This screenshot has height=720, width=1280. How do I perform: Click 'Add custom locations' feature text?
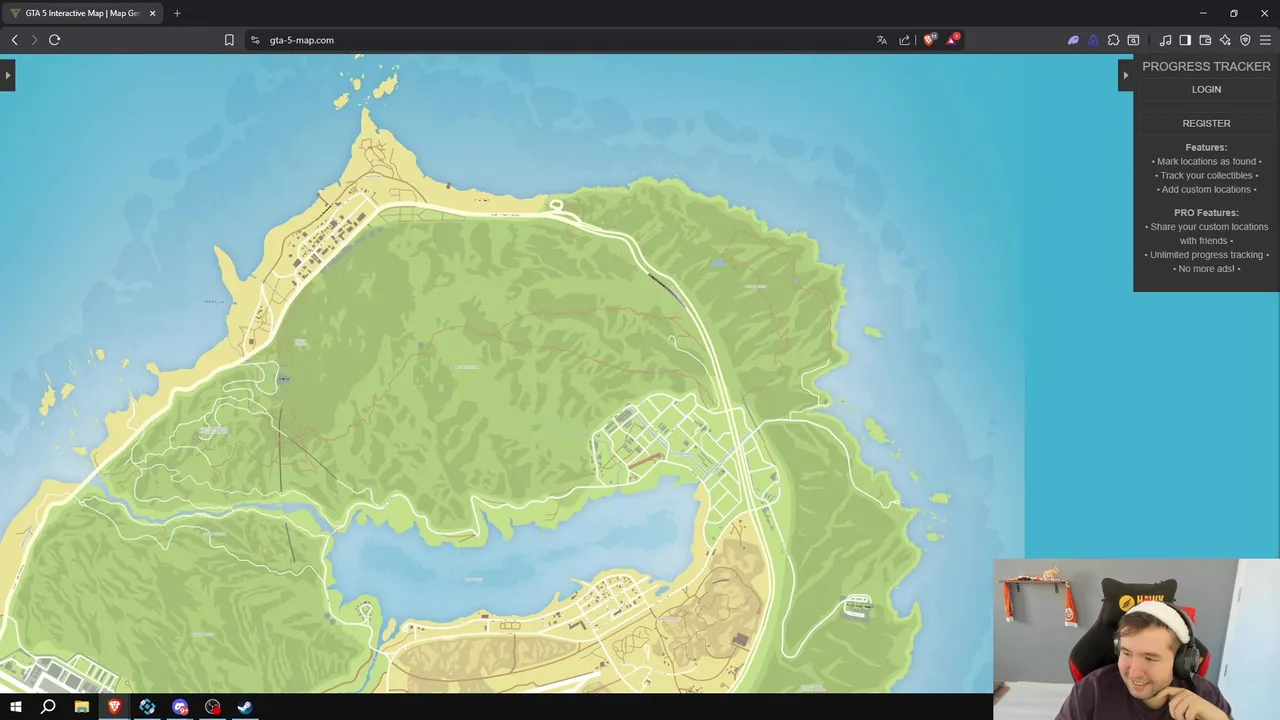pos(1206,189)
